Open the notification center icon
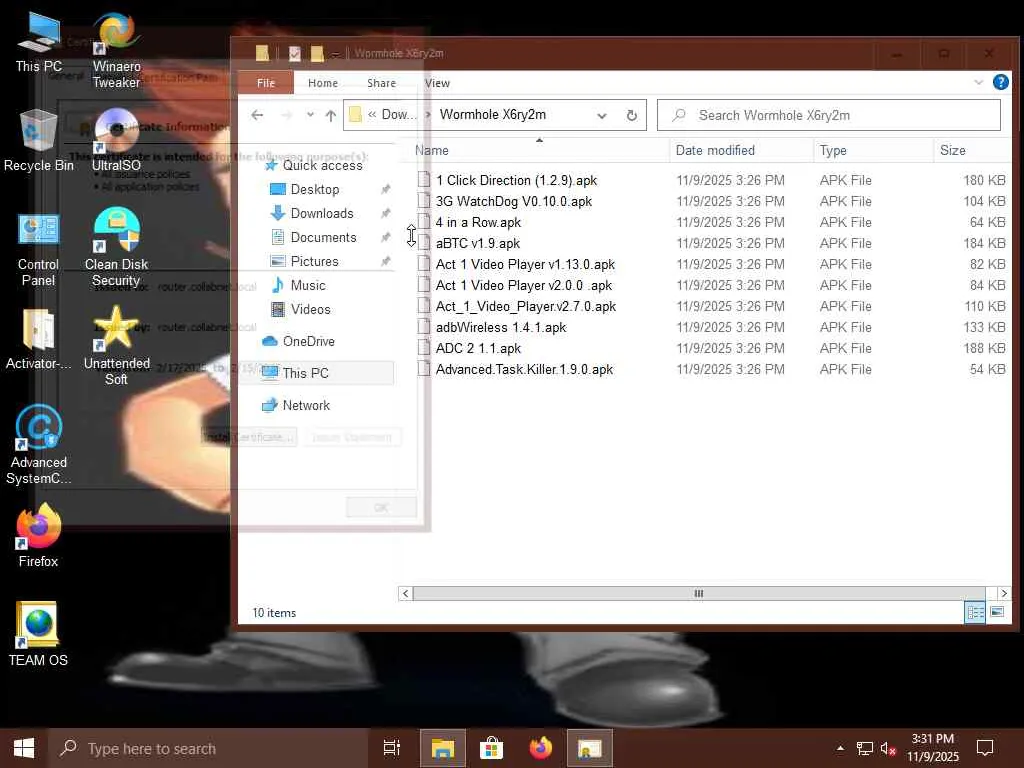1024x768 pixels. coord(985,748)
